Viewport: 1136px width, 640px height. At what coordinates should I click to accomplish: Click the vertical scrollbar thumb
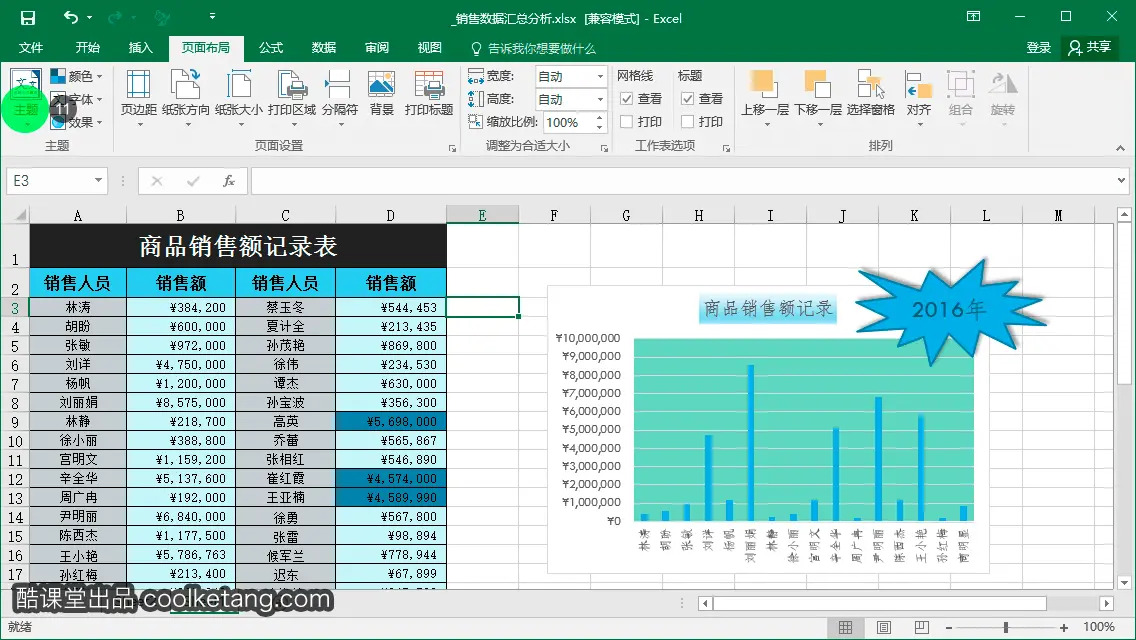pos(1124,303)
